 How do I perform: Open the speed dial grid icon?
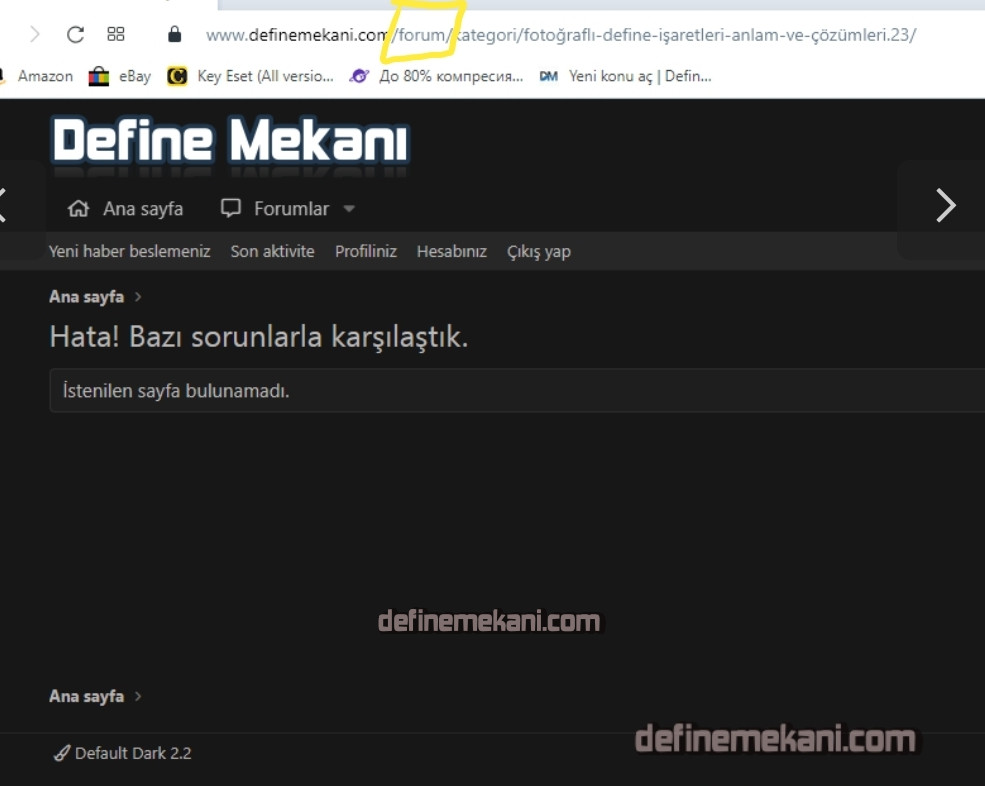[x=116, y=35]
